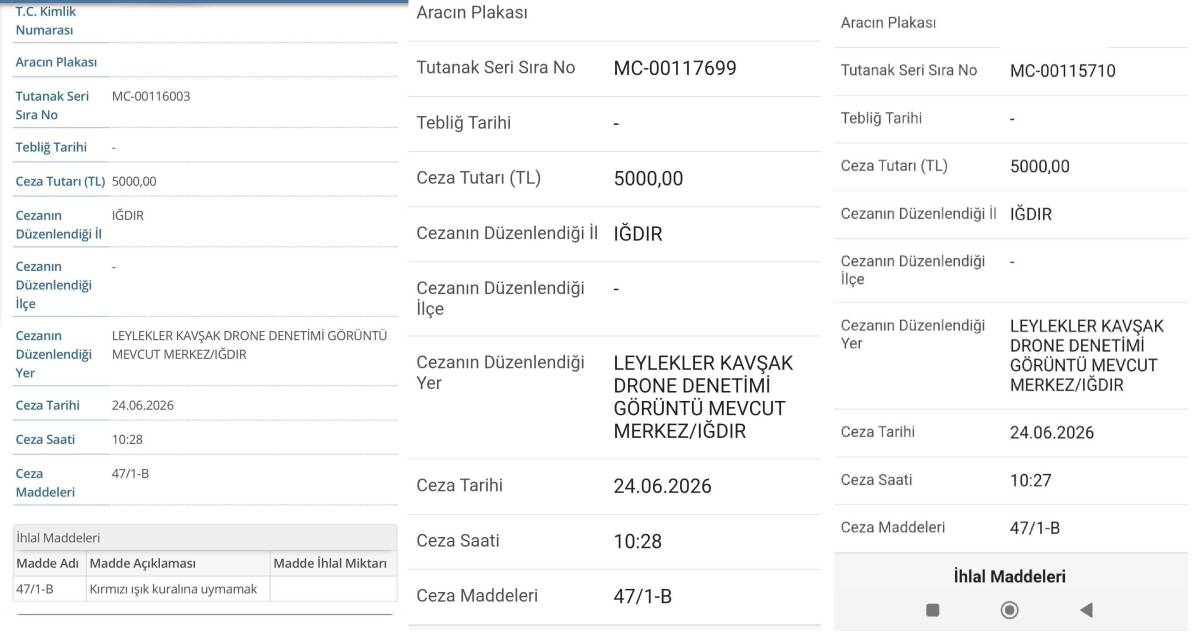Screen dimensions: 1200x632
Task: Select the 47/1-B cell in violations table
Action: [x=35, y=590]
